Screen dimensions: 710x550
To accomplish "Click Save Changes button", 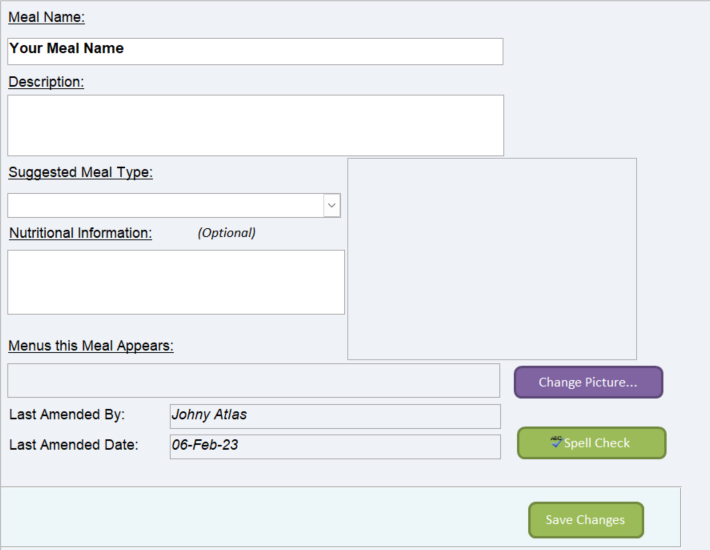I will (x=585, y=520).
